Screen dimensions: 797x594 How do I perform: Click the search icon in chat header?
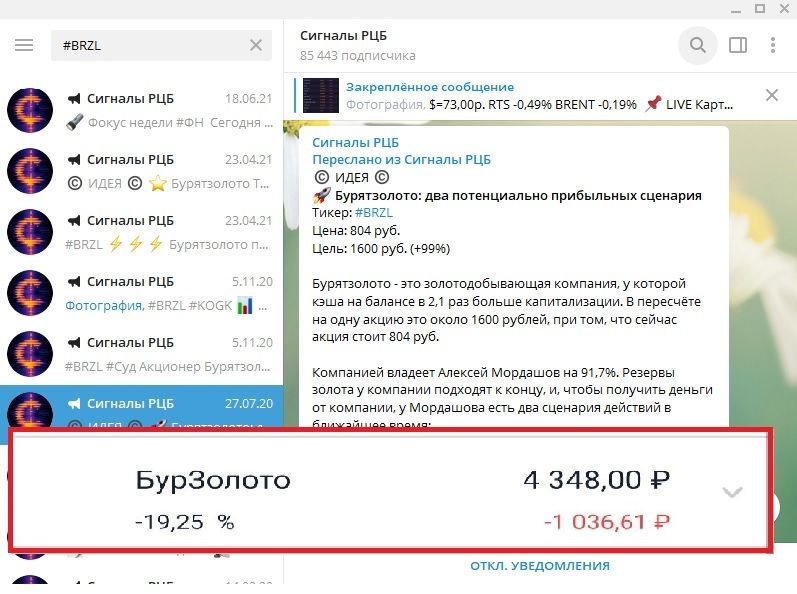pyautogui.click(x=697, y=45)
